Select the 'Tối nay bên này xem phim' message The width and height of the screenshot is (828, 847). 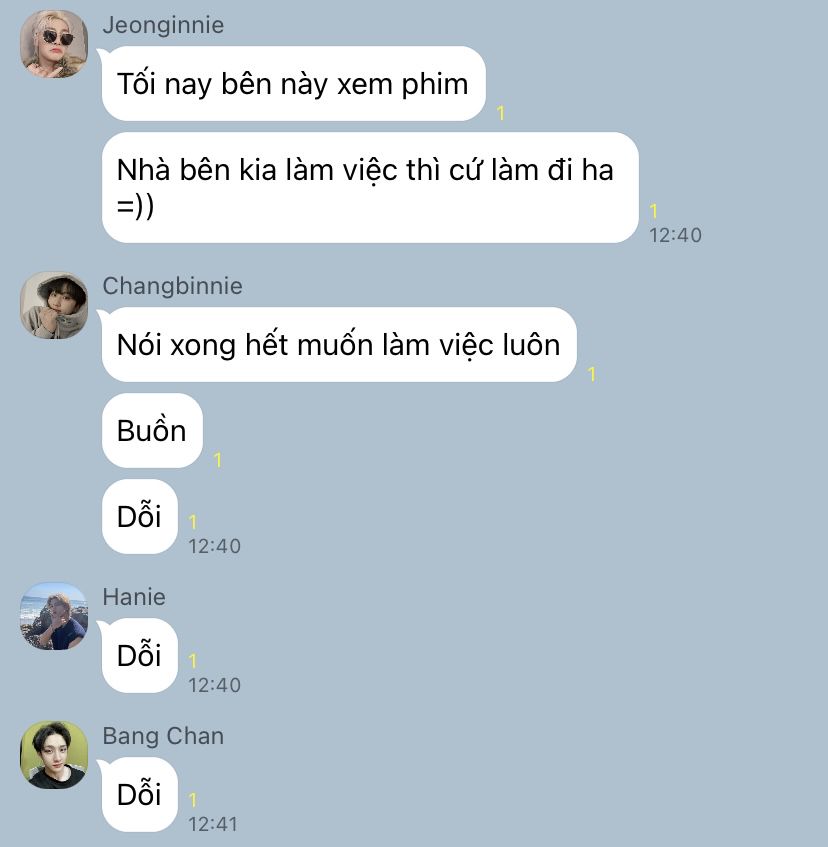[293, 84]
